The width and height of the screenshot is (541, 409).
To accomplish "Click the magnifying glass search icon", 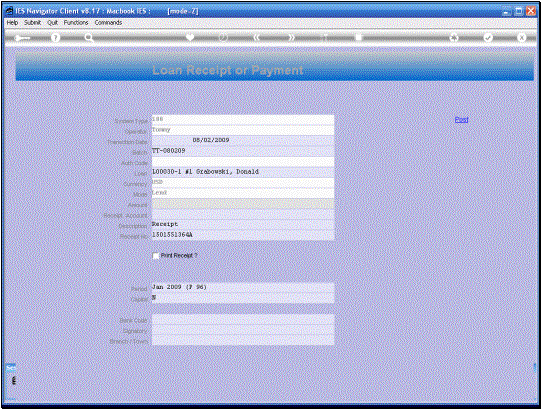I will point(89,38).
